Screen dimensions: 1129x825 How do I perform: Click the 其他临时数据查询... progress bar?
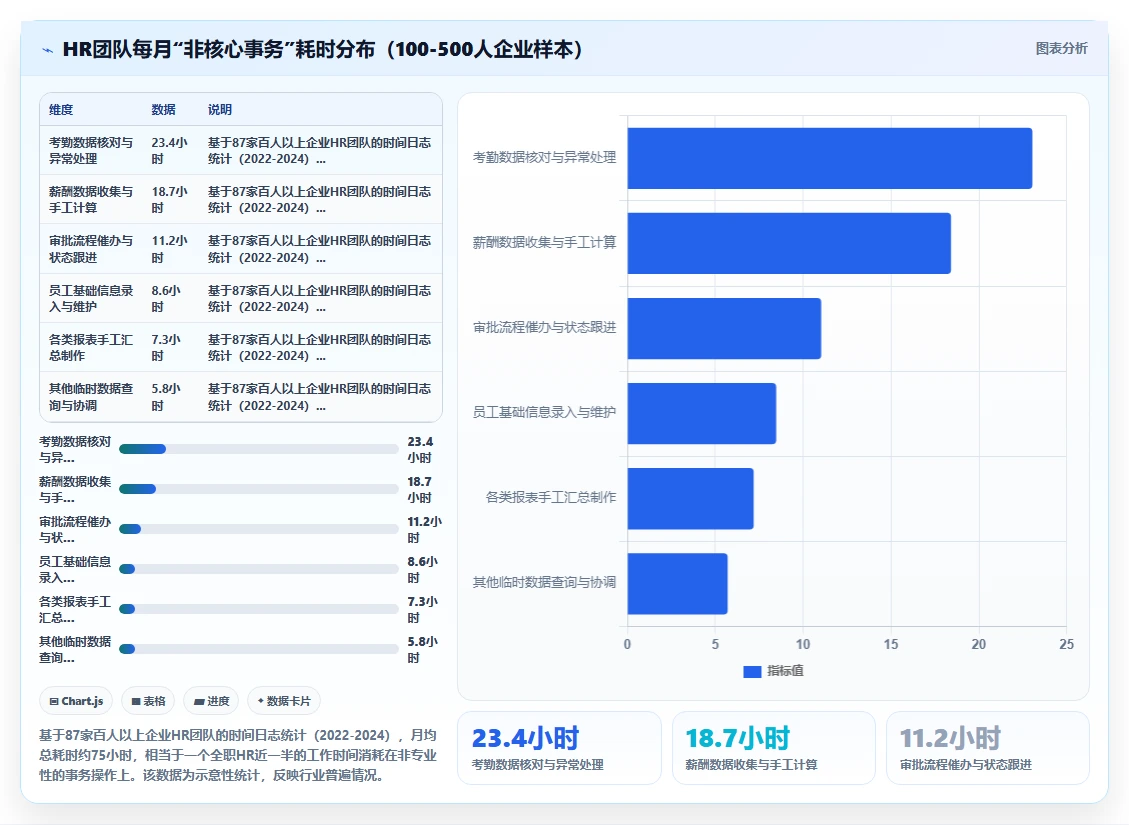coord(258,649)
